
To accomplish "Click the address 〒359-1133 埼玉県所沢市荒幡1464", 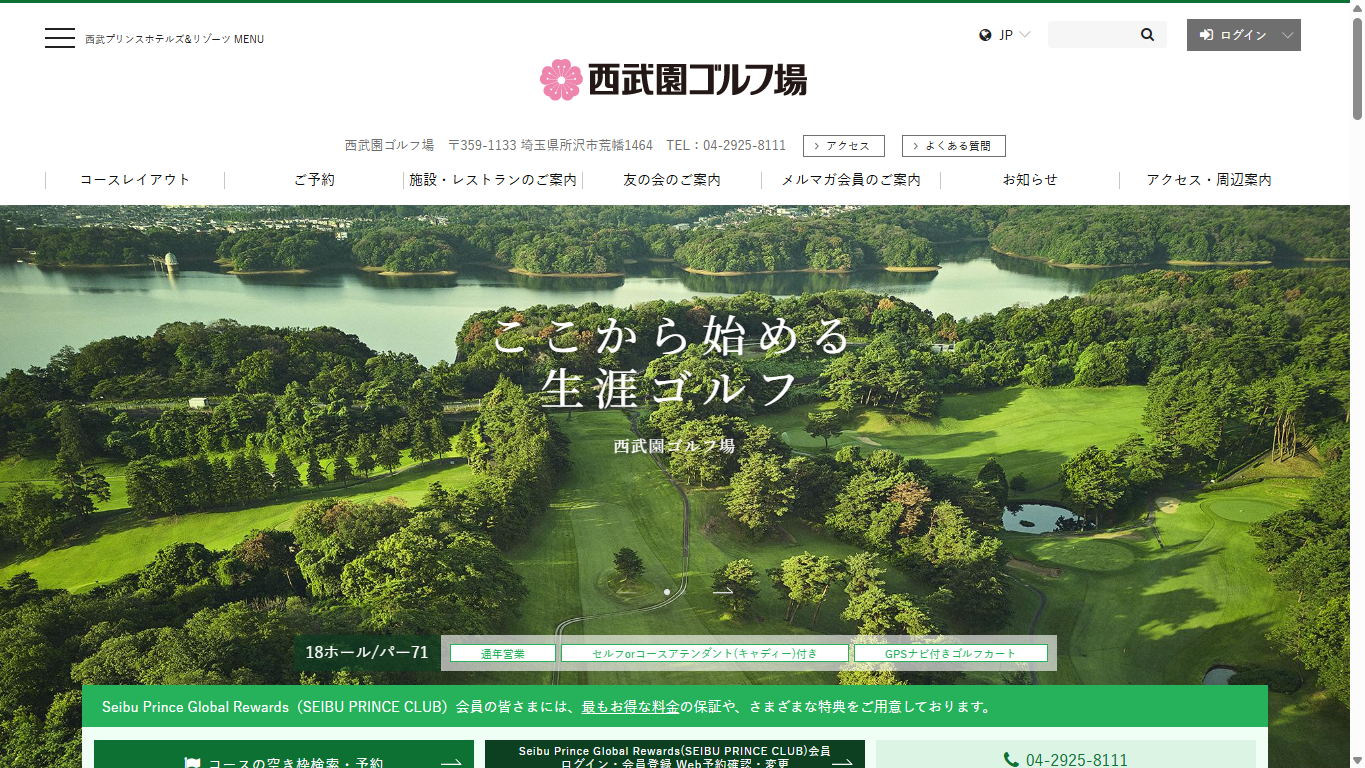I will pos(550,146).
